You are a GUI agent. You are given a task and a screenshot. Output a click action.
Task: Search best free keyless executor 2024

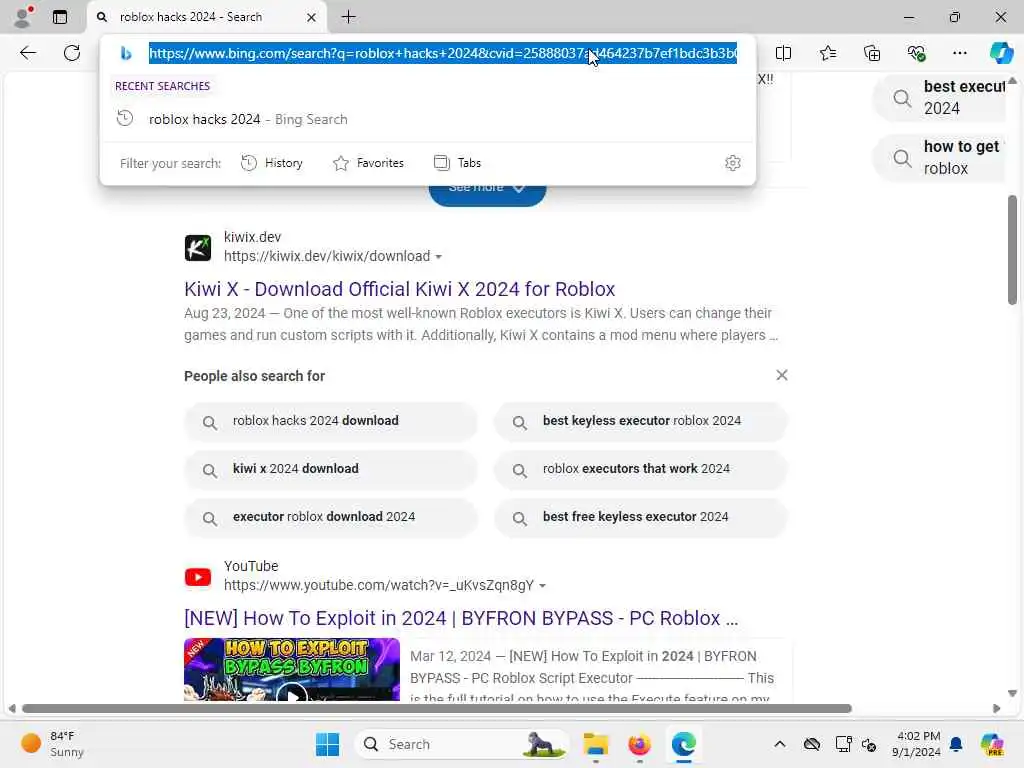641,517
